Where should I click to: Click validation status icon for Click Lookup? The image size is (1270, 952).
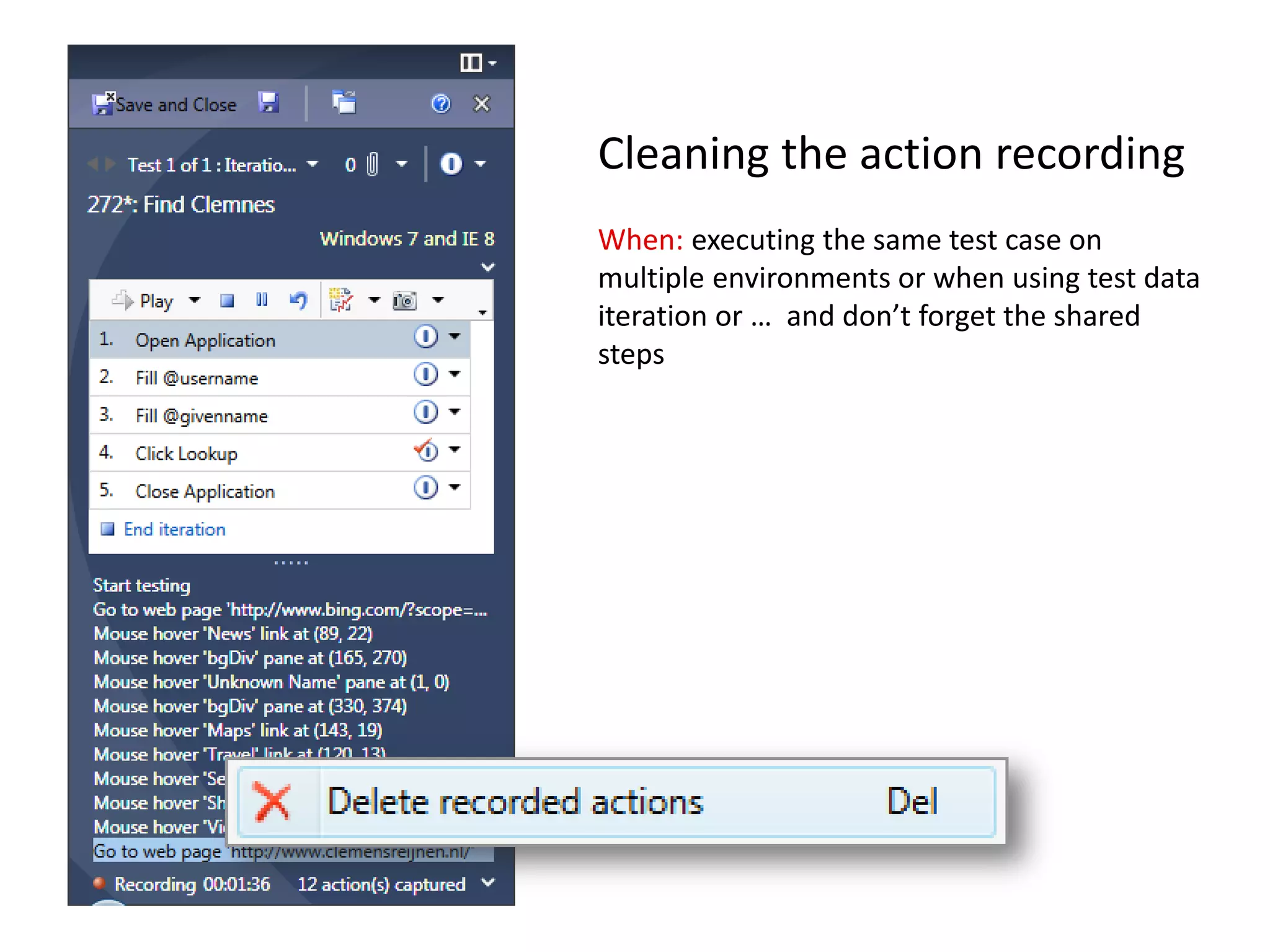coord(425,450)
